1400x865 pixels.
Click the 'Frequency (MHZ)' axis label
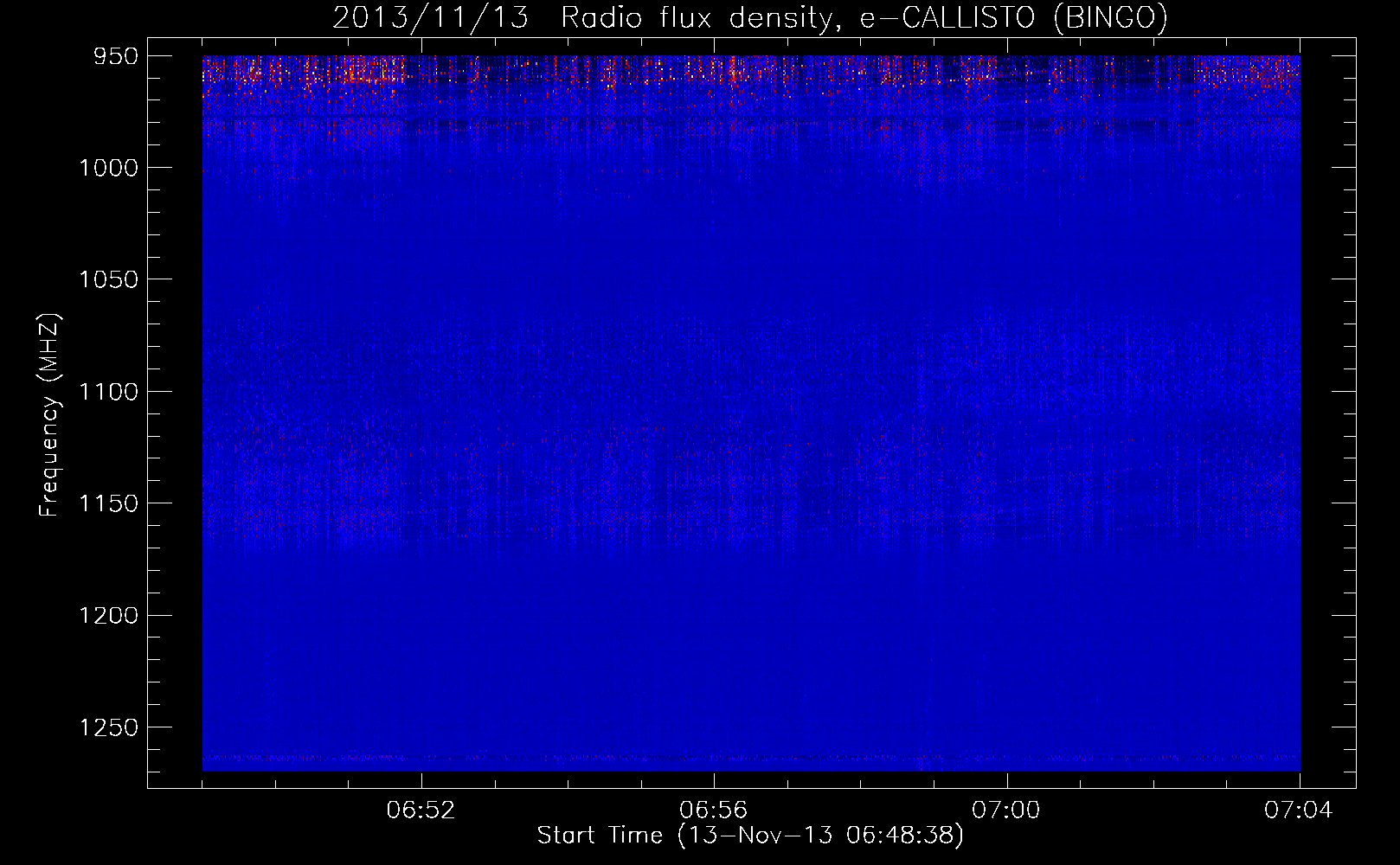(50, 415)
